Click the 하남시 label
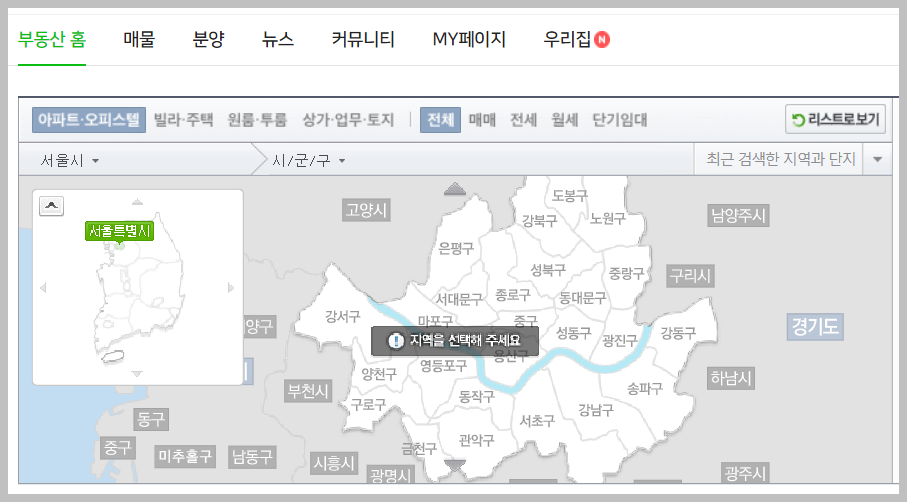The width and height of the screenshot is (907, 502). point(731,378)
